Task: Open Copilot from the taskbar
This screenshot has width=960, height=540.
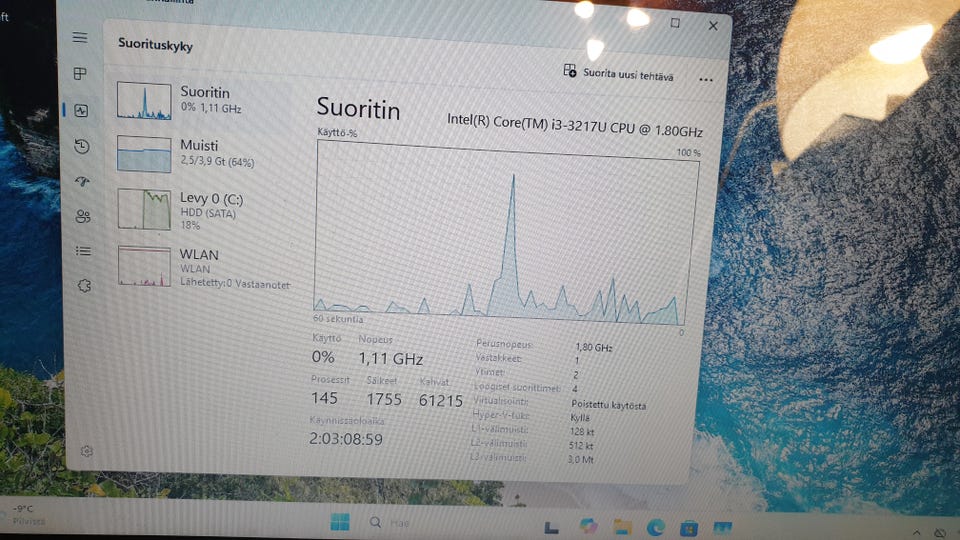Action: [588, 525]
